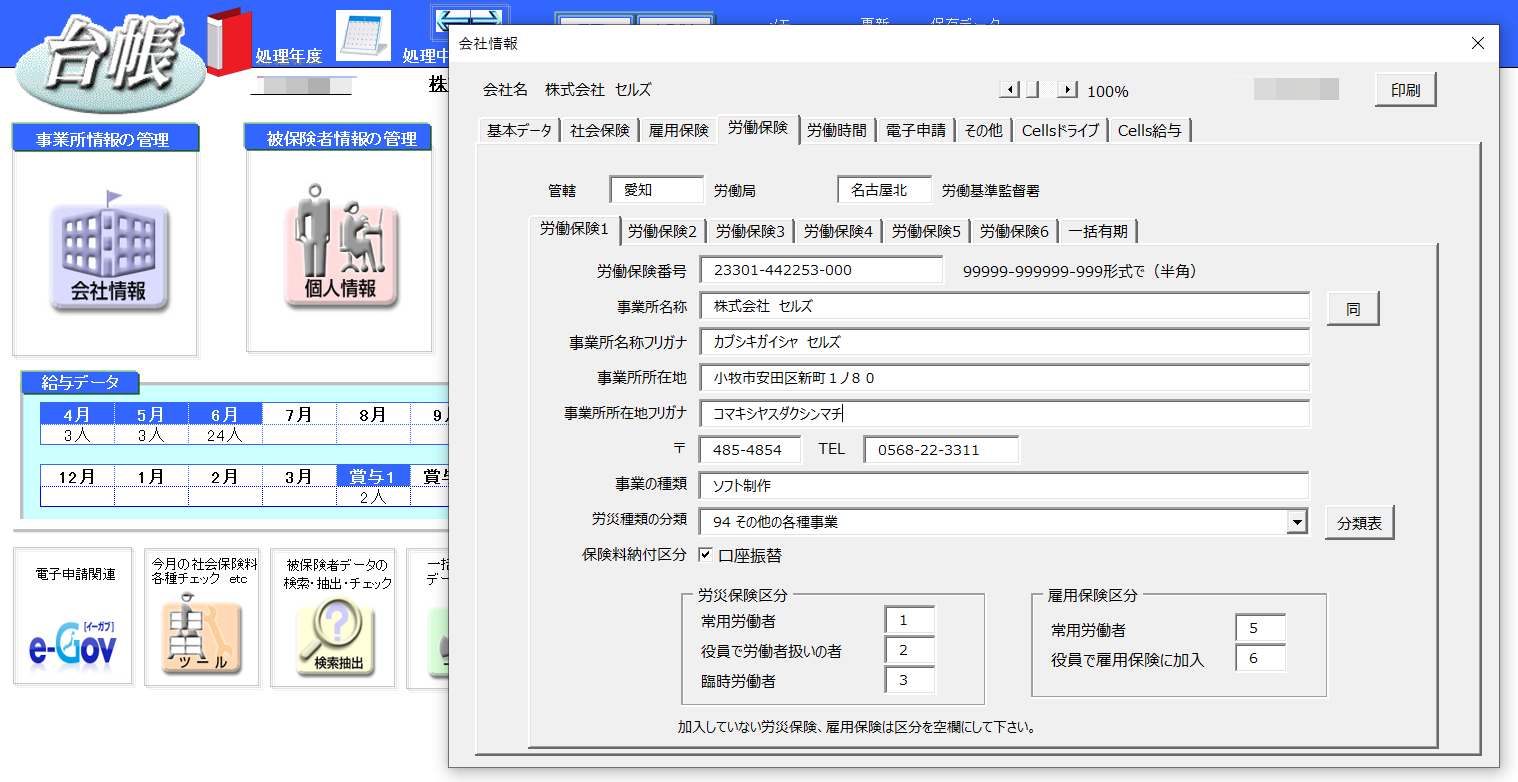This screenshot has height=782, width=1518.
Task: Open the 一括有期 sub-tab
Action: (1098, 232)
